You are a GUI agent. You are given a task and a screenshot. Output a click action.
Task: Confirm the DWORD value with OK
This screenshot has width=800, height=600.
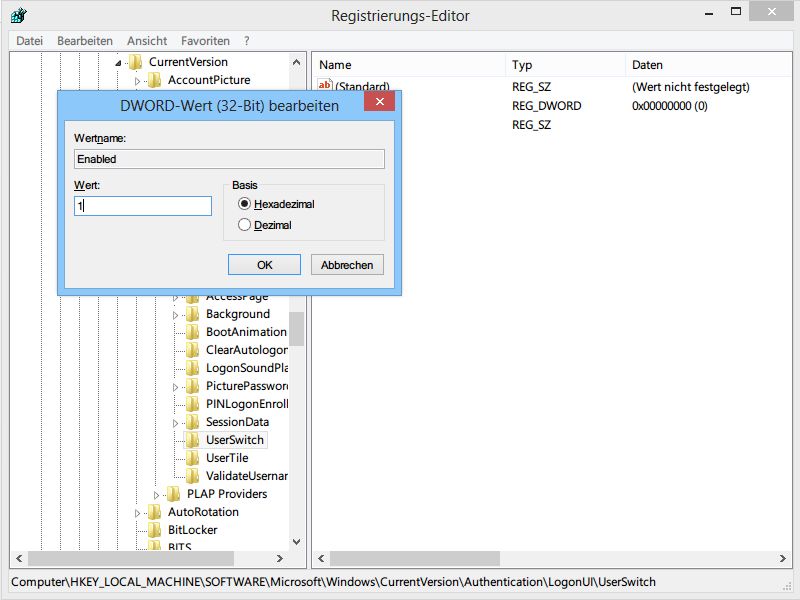coord(264,265)
